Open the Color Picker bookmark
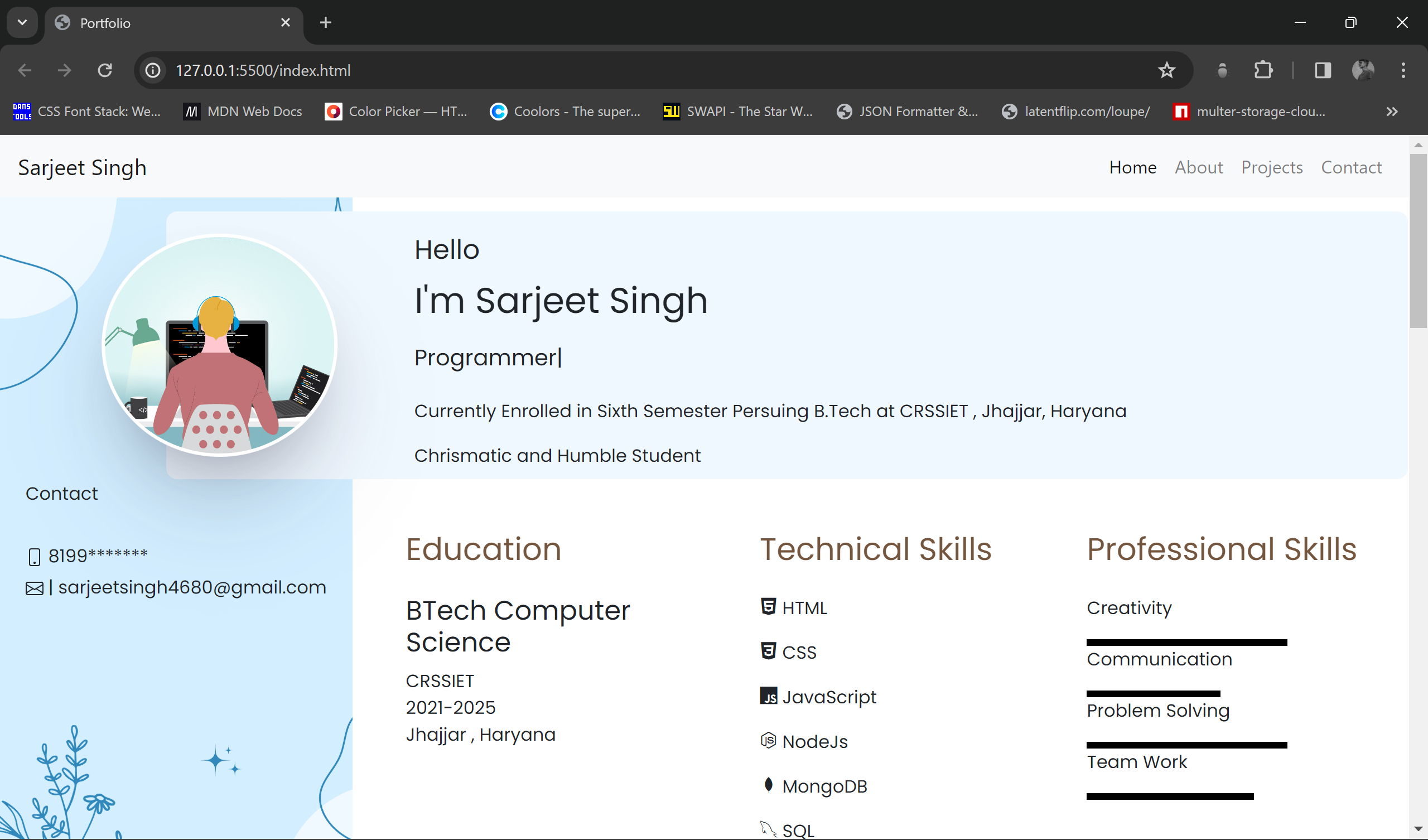Screen dimensions: 1428x840 tap(397, 111)
